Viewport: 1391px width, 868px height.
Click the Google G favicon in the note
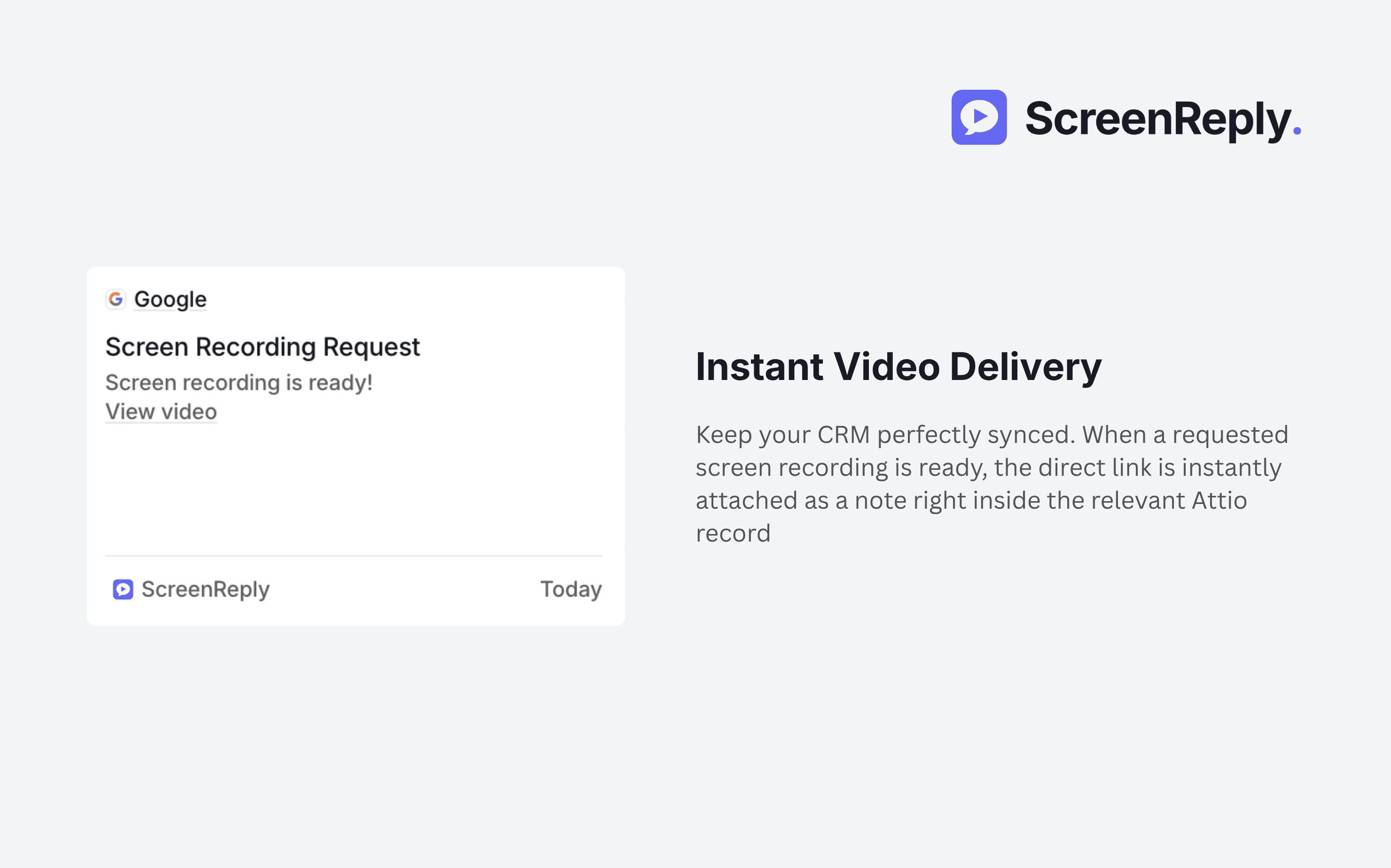coord(116,299)
